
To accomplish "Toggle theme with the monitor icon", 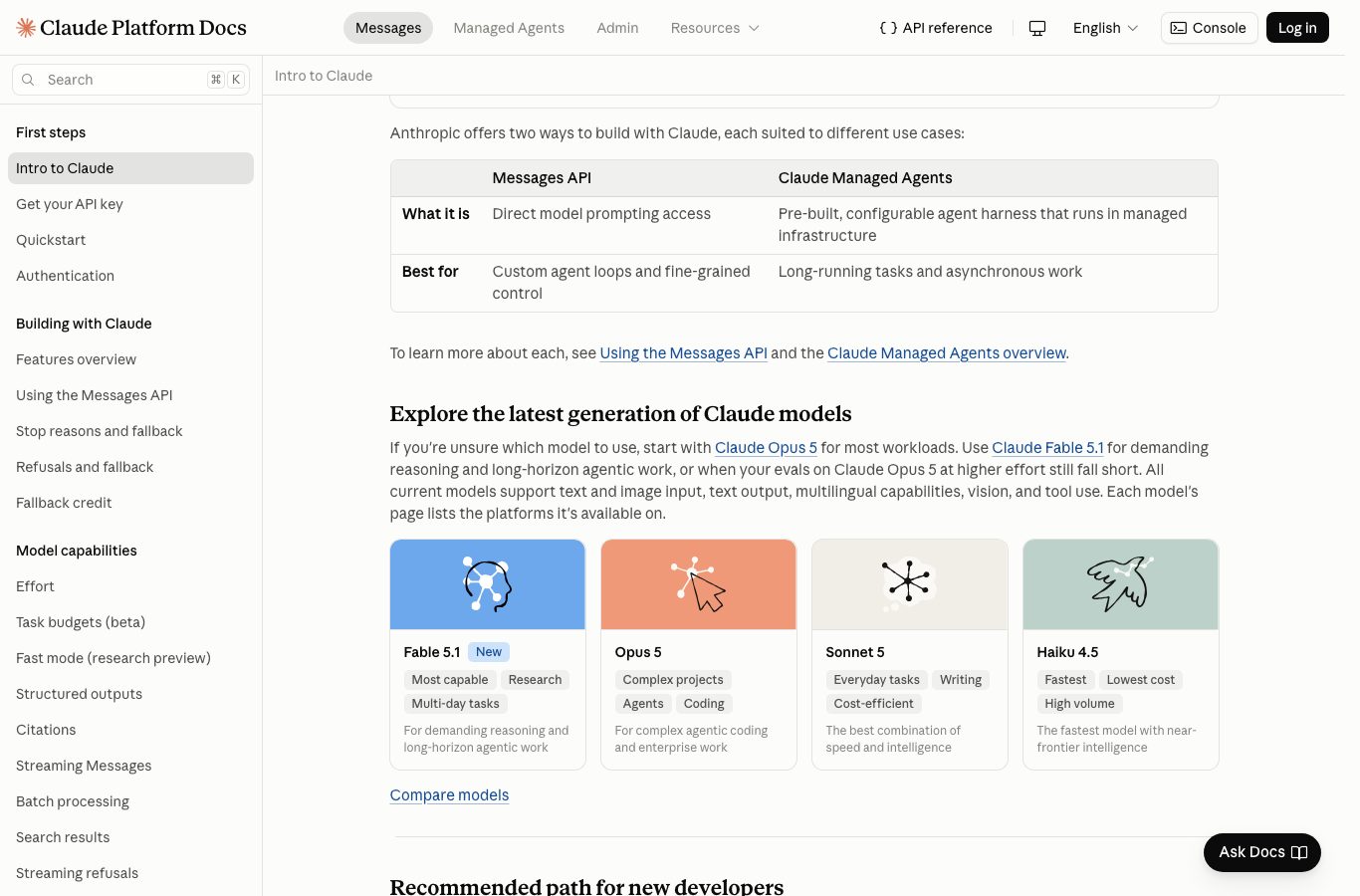I will [x=1037, y=28].
